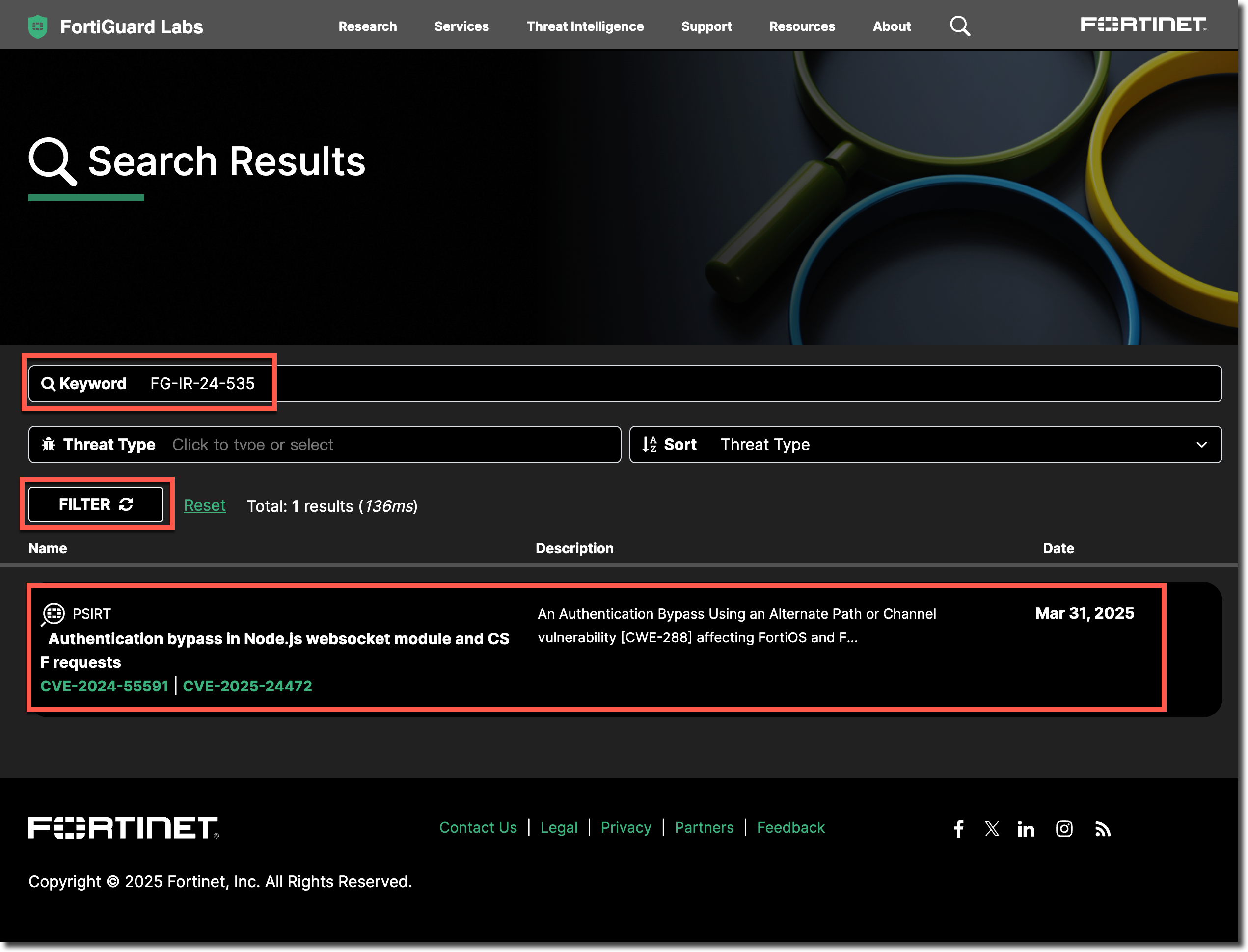Click the PSIRT label

(x=91, y=614)
